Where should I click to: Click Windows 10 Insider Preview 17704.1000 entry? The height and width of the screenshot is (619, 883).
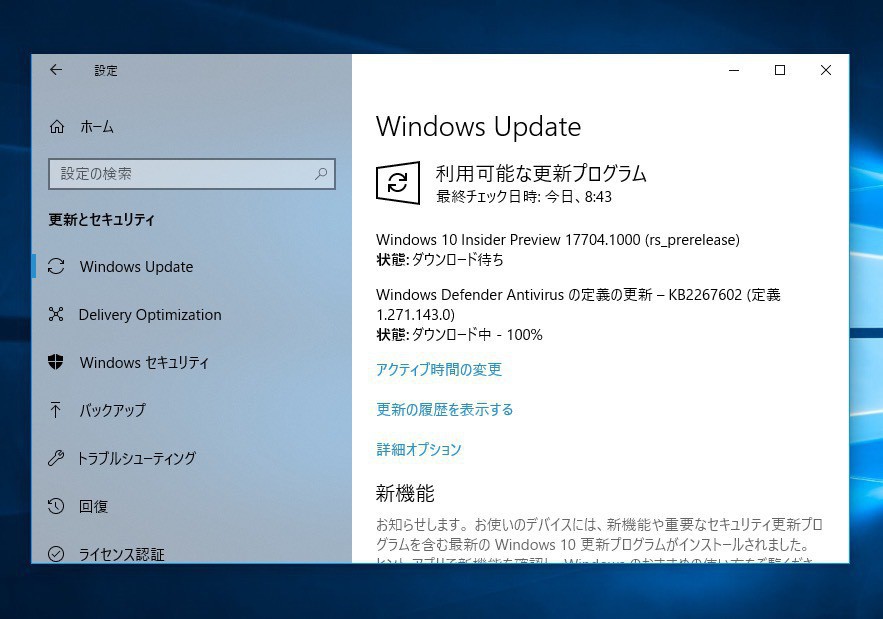[558, 240]
